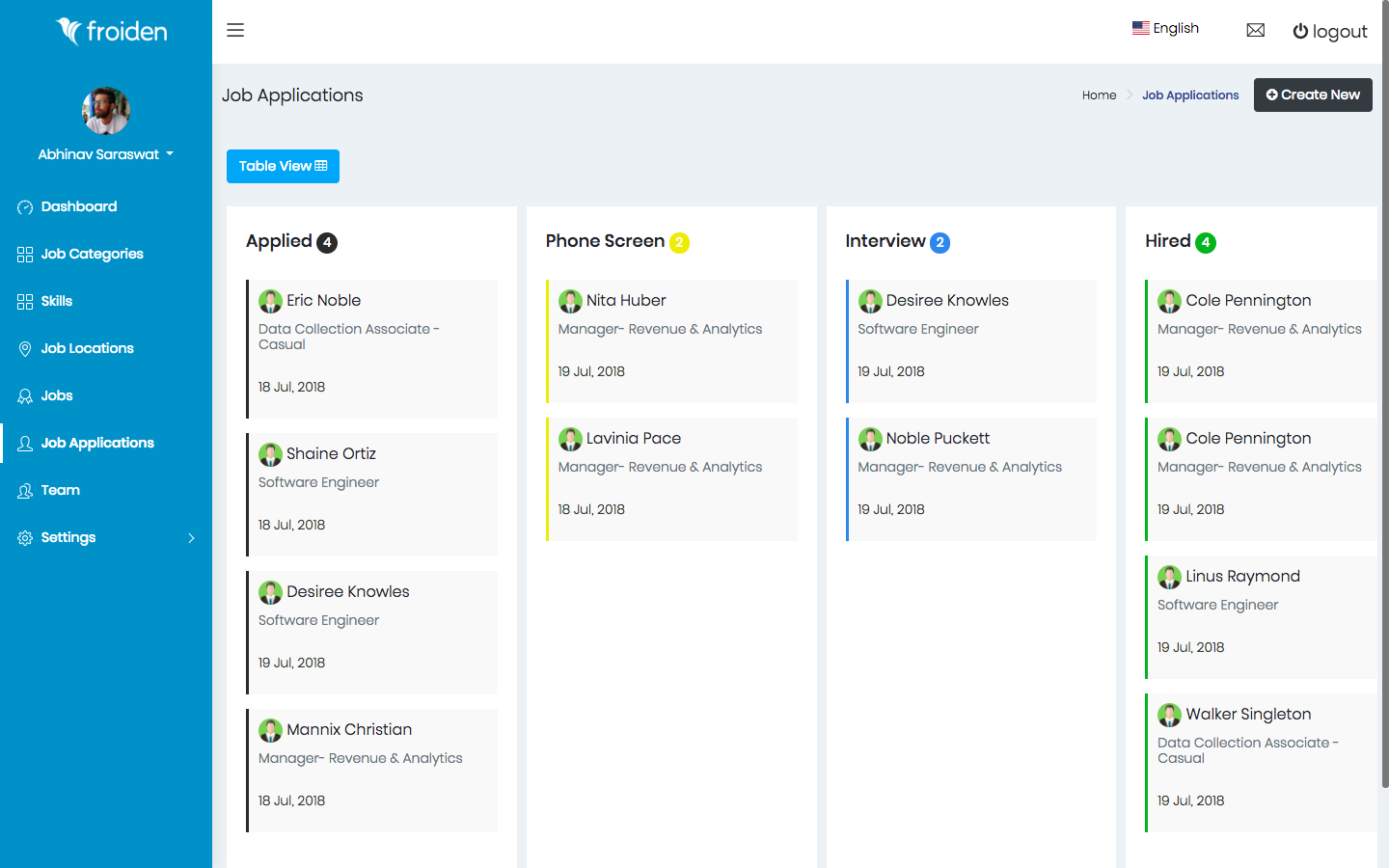Log out using the logout link
This screenshot has width=1389, height=868.
1330,31
